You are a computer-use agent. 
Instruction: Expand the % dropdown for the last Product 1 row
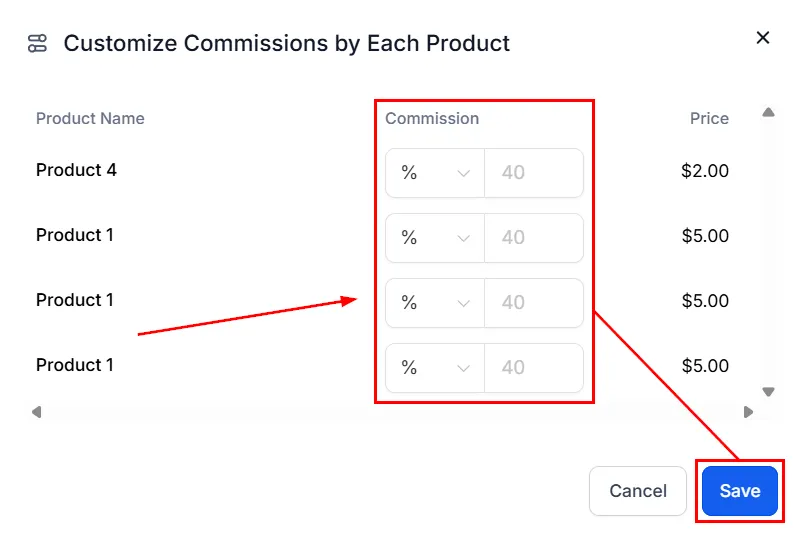pyautogui.click(x=435, y=368)
